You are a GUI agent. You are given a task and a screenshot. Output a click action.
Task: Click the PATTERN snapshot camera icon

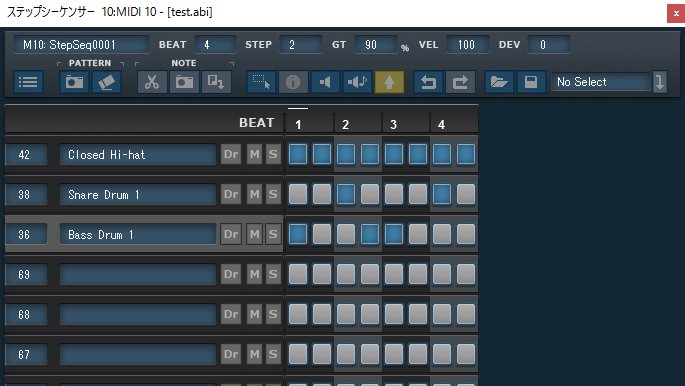74,82
